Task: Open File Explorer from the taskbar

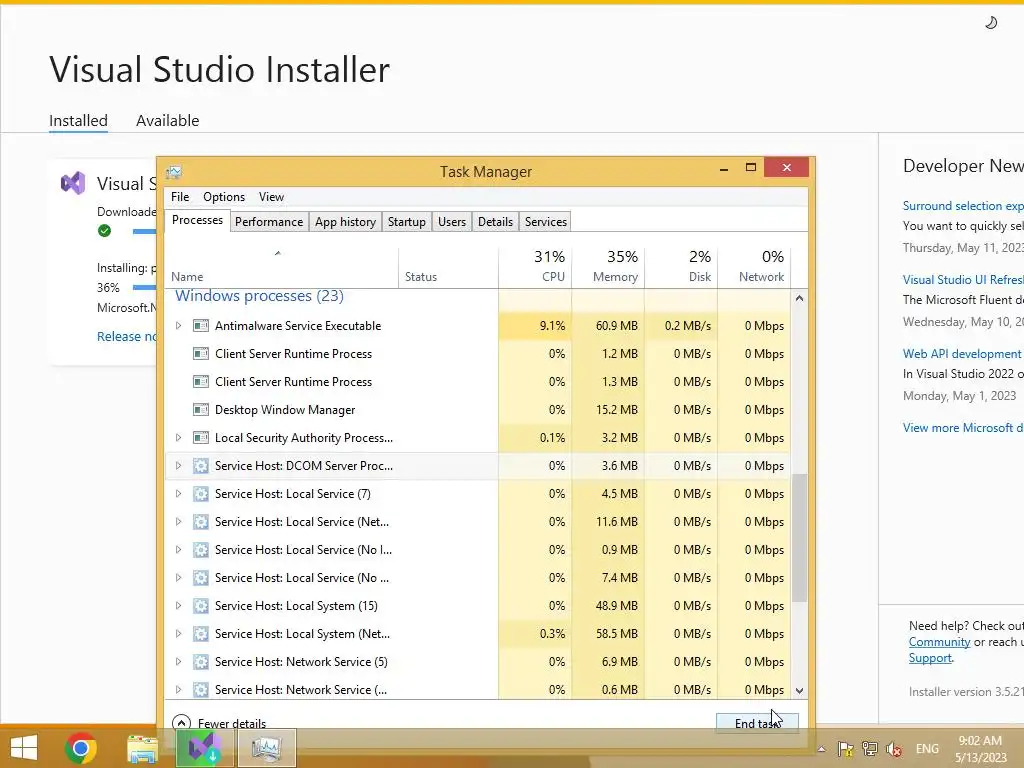Action: [x=142, y=748]
